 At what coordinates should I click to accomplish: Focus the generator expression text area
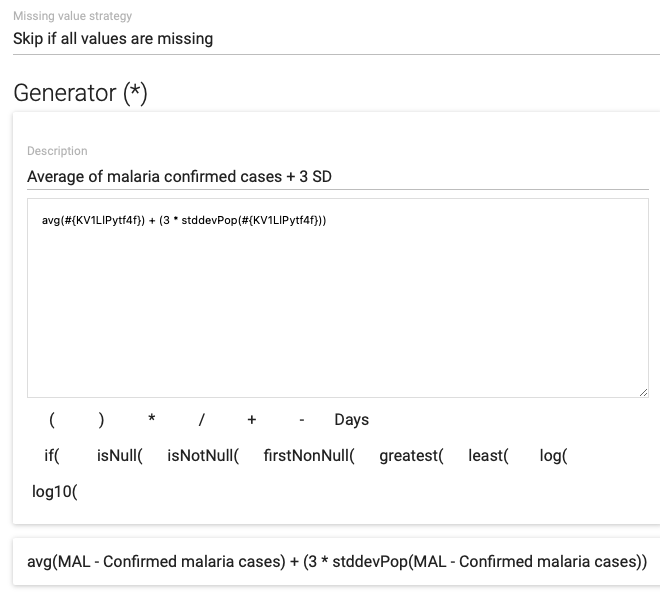(x=338, y=298)
